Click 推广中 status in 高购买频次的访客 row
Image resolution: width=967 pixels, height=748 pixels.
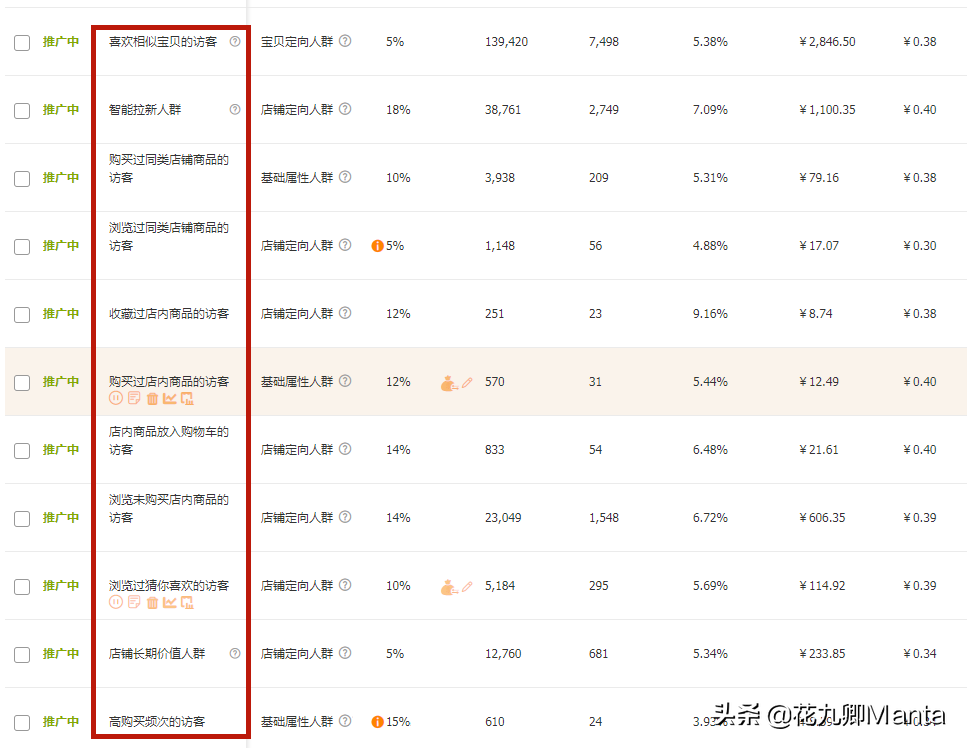tap(60, 721)
